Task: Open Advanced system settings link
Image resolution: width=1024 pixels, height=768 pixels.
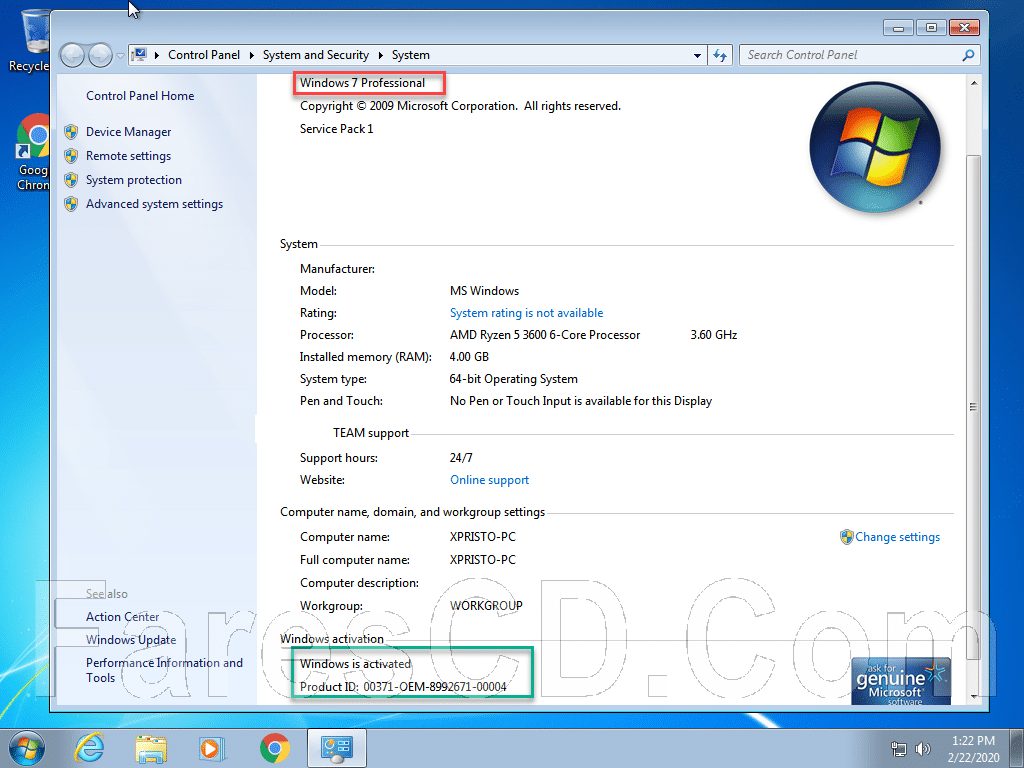Action: coord(154,204)
